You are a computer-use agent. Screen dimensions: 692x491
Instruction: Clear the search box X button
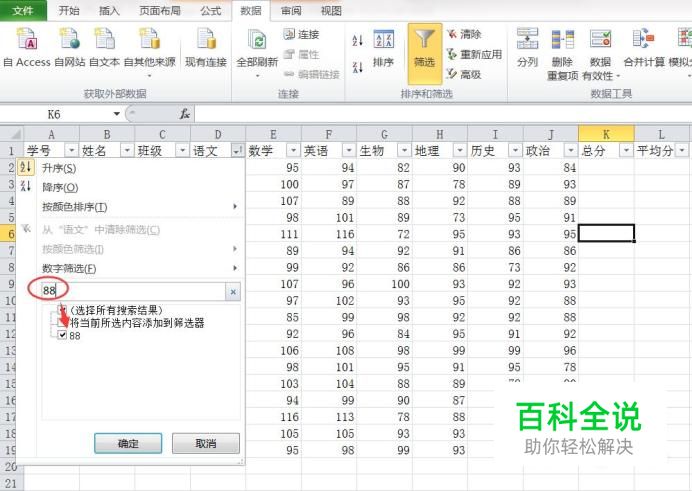(233, 292)
